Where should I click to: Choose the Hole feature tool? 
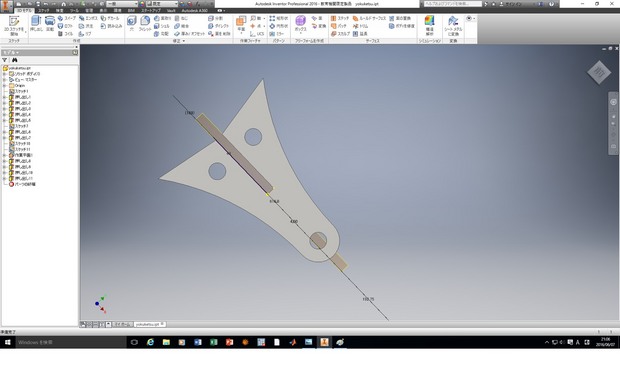tap(132, 24)
